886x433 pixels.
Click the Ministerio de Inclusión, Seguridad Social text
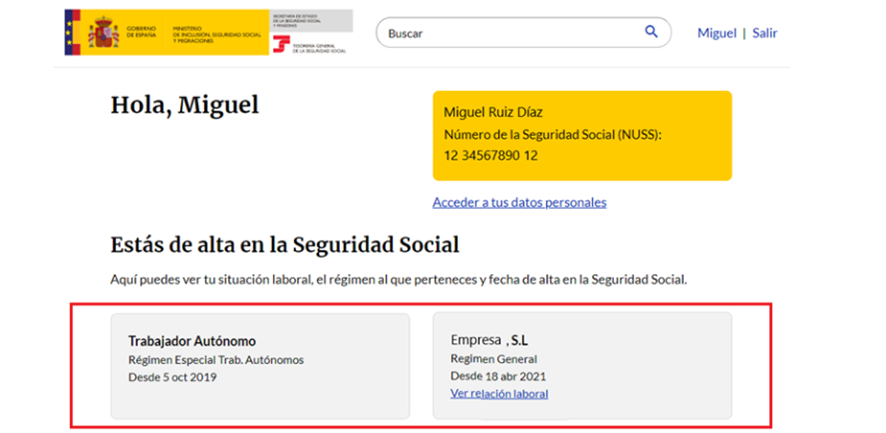click(218, 34)
